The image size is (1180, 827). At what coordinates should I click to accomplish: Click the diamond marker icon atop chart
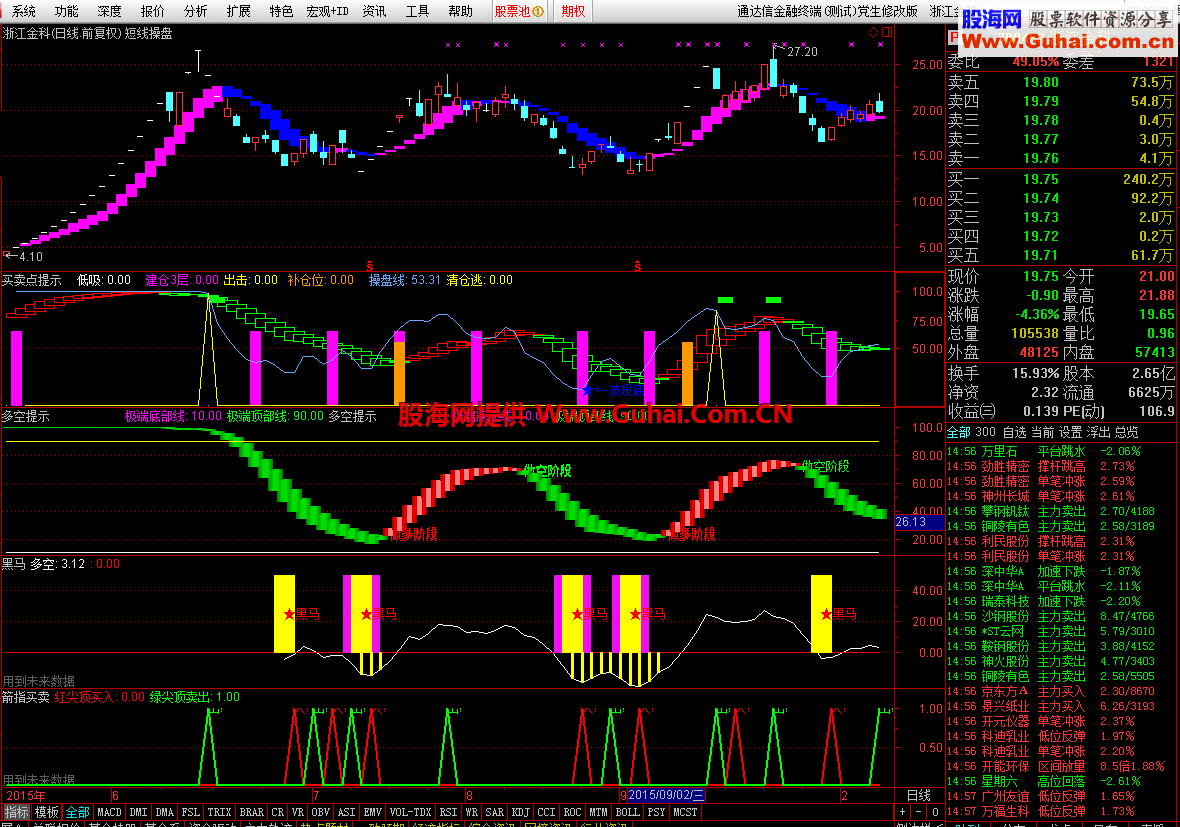click(x=874, y=32)
